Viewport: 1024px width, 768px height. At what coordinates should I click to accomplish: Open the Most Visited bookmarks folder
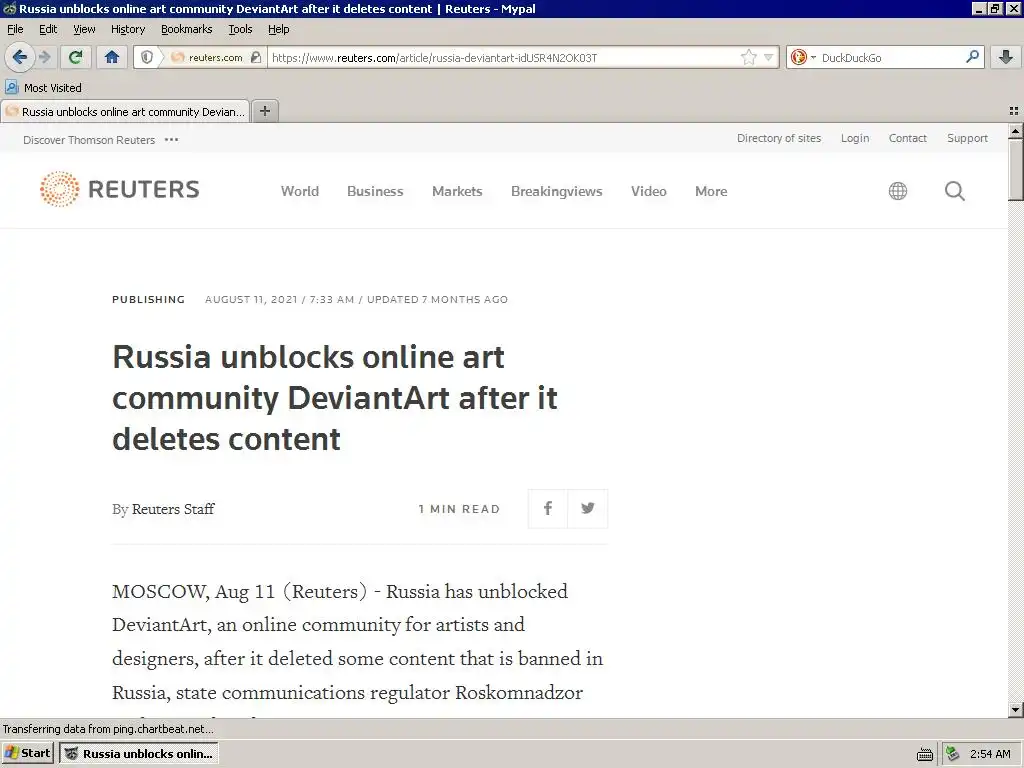pos(43,88)
